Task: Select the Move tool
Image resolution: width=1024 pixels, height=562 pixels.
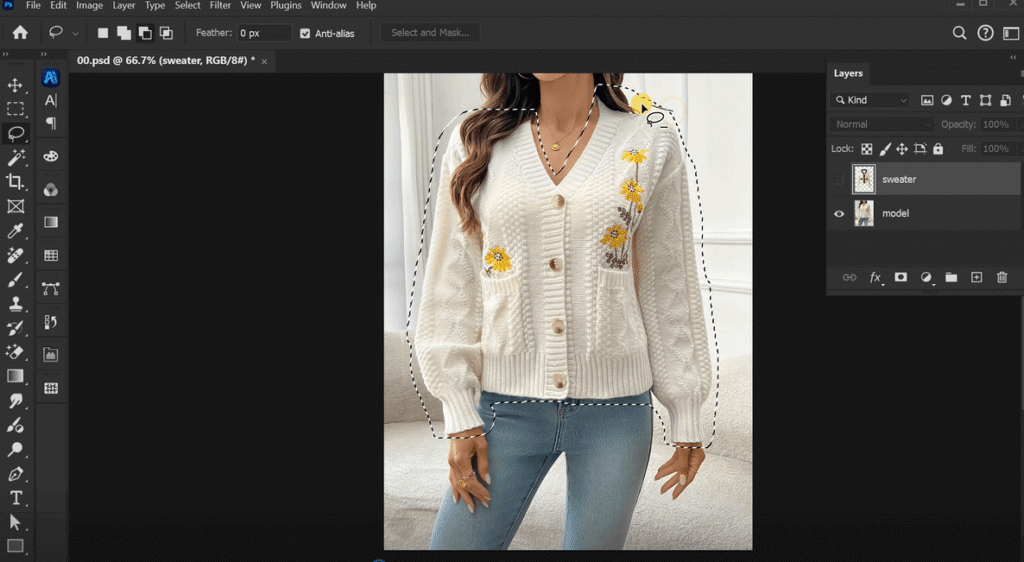Action: pyautogui.click(x=15, y=85)
